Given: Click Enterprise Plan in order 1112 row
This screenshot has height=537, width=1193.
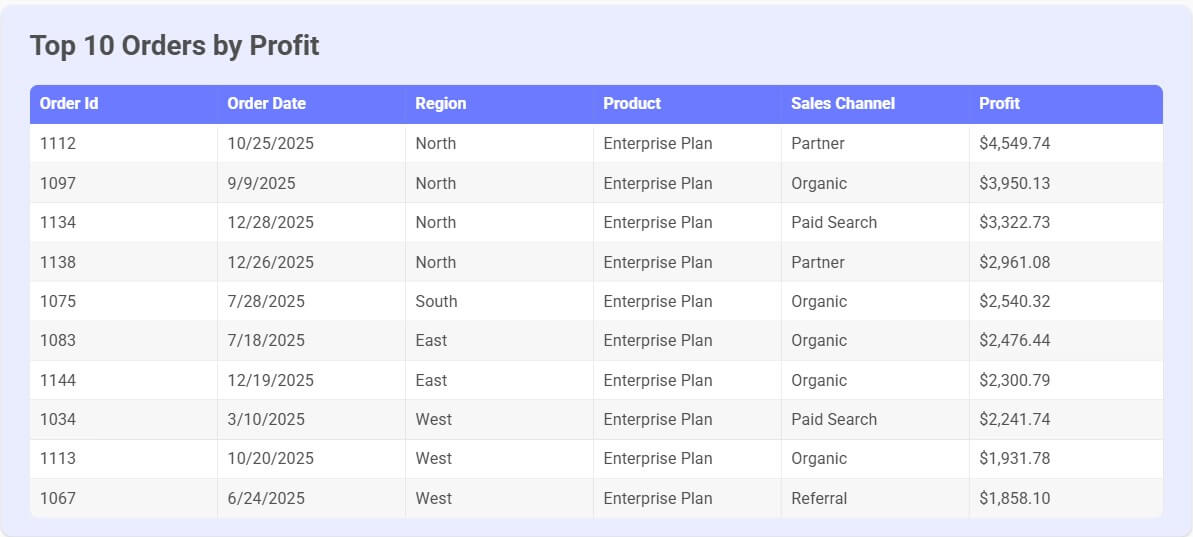Looking at the screenshot, I should [x=658, y=143].
